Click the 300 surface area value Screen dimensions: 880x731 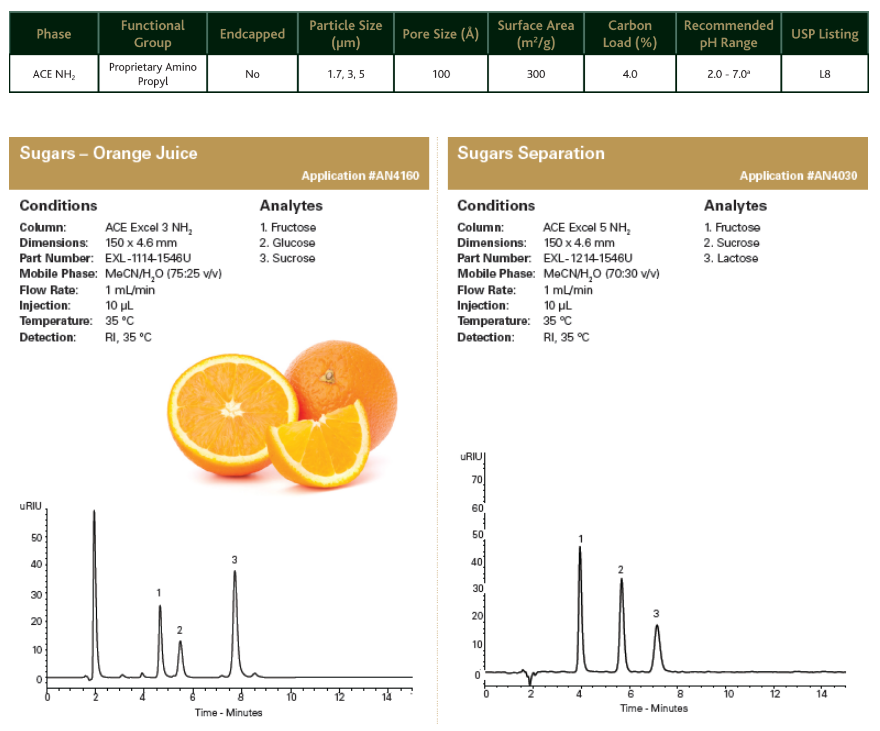(x=536, y=74)
